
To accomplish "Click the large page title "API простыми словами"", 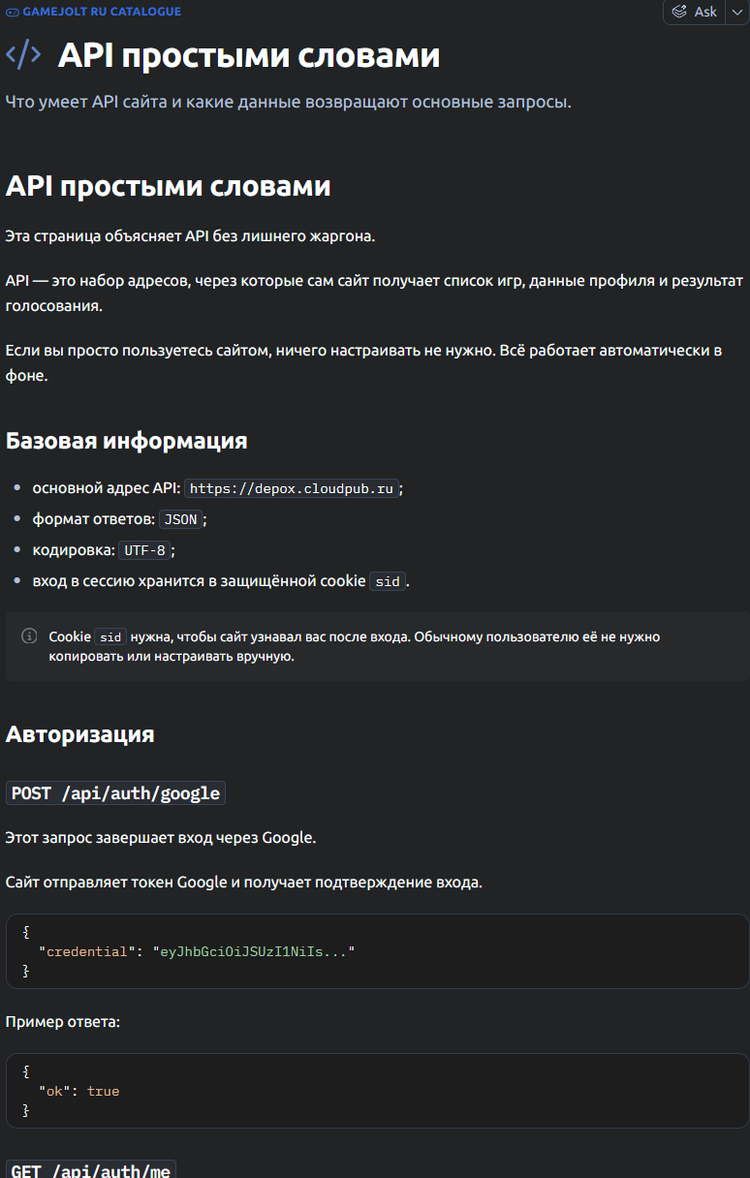I will [x=248, y=55].
